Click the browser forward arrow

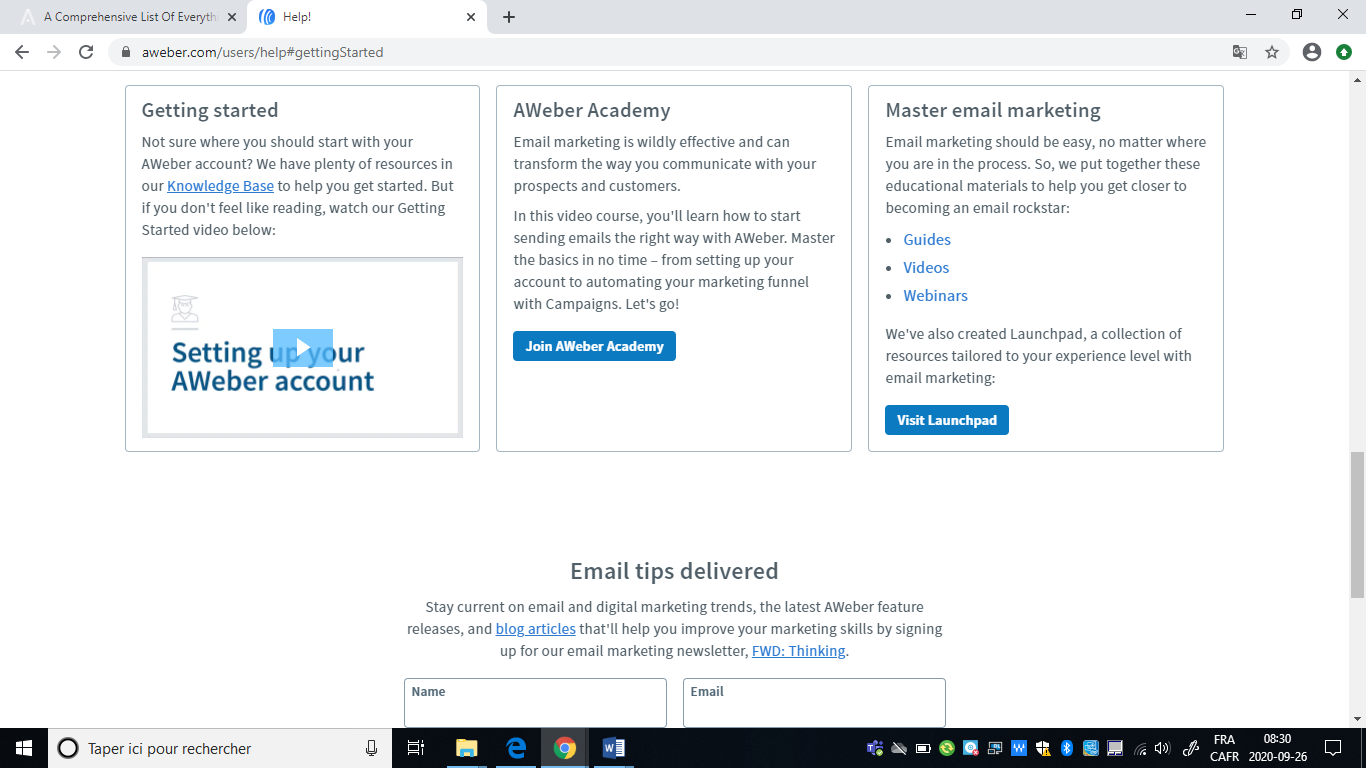click(x=54, y=52)
